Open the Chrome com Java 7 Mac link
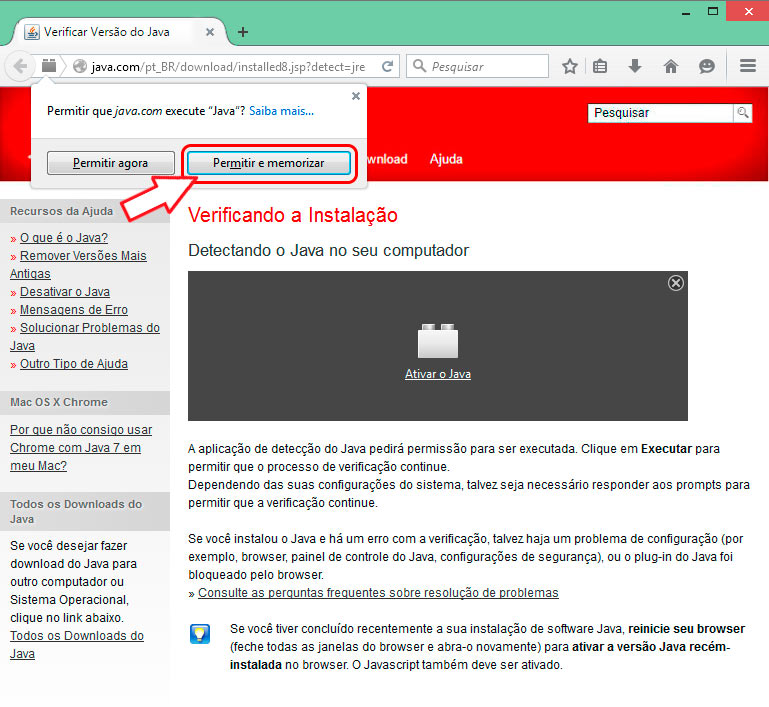 pyautogui.click(x=81, y=448)
